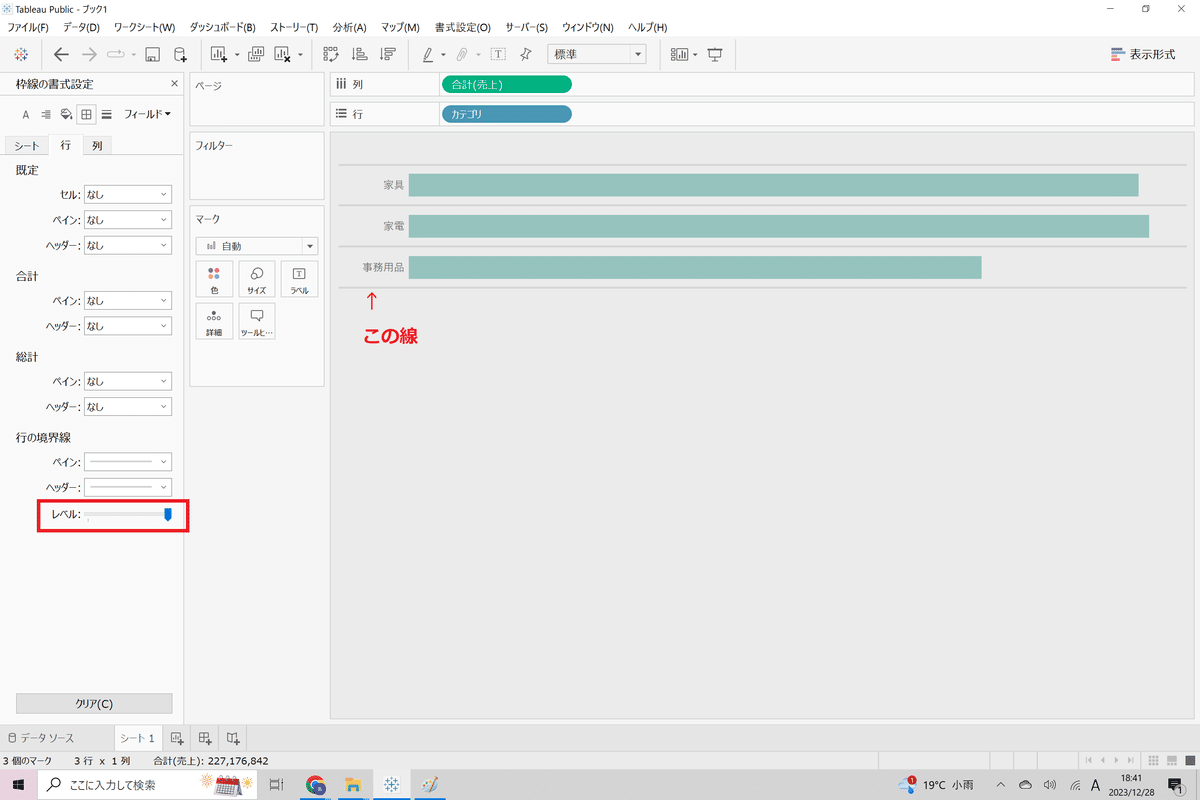Click the Chrome taskbar icon
This screenshot has height=800, width=1200.
[316, 784]
